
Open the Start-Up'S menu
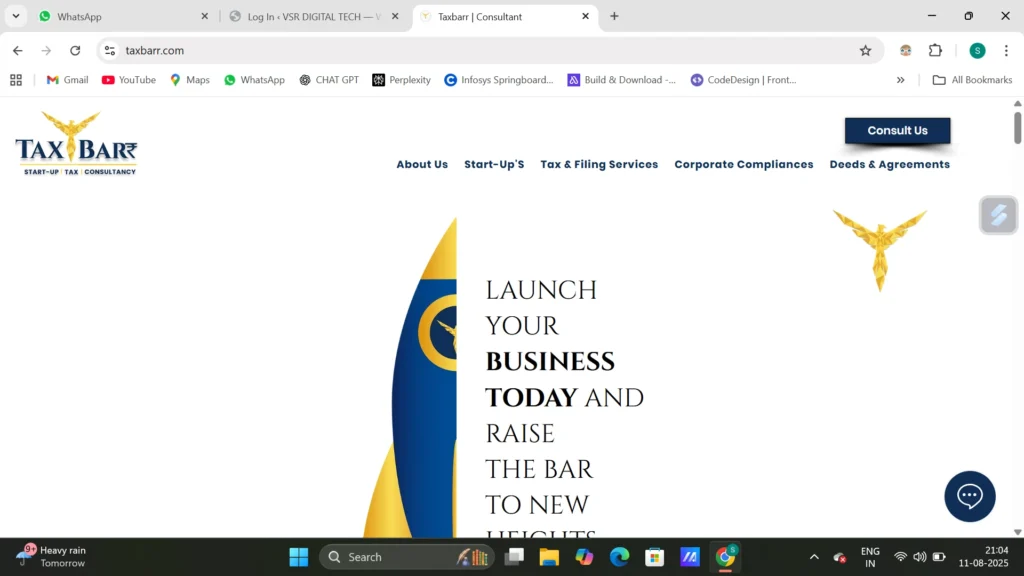pyautogui.click(x=494, y=165)
